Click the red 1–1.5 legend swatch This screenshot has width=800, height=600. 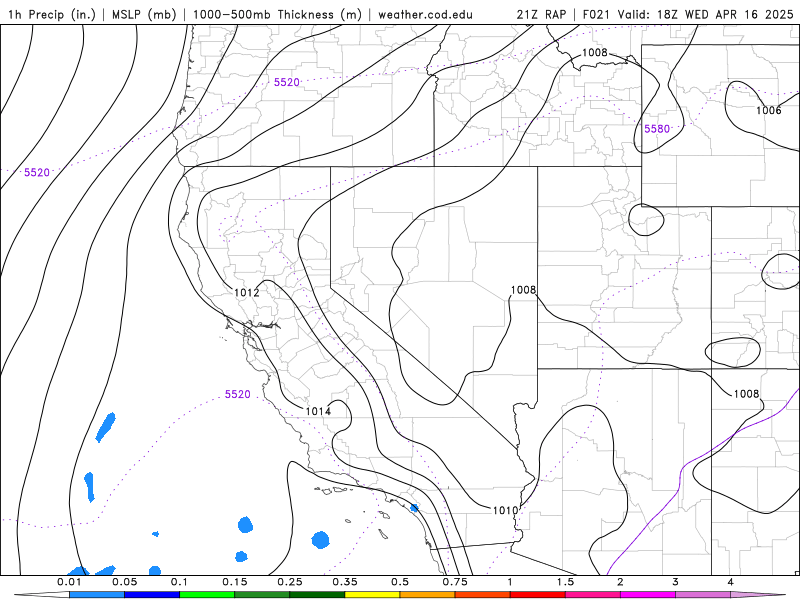click(538, 595)
